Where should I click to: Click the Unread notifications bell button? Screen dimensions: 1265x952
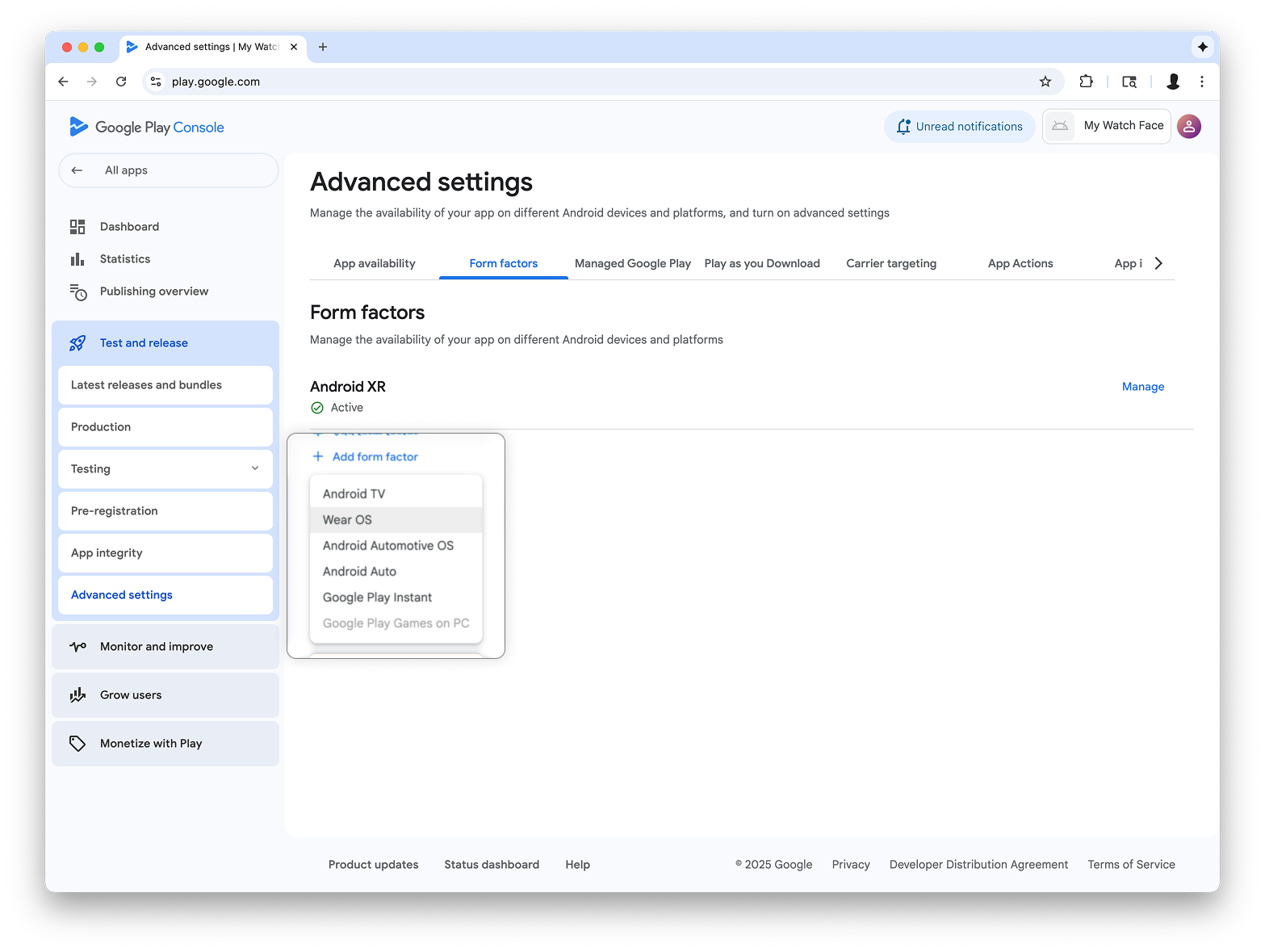(959, 127)
